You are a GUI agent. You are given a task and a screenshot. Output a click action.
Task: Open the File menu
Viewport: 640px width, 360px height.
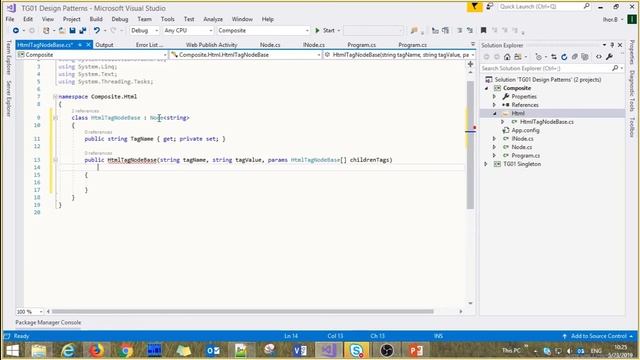point(10,19)
